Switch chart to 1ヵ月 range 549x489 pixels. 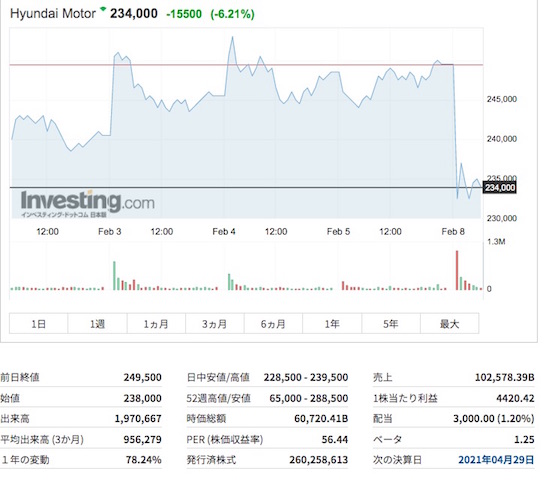(156, 324)
